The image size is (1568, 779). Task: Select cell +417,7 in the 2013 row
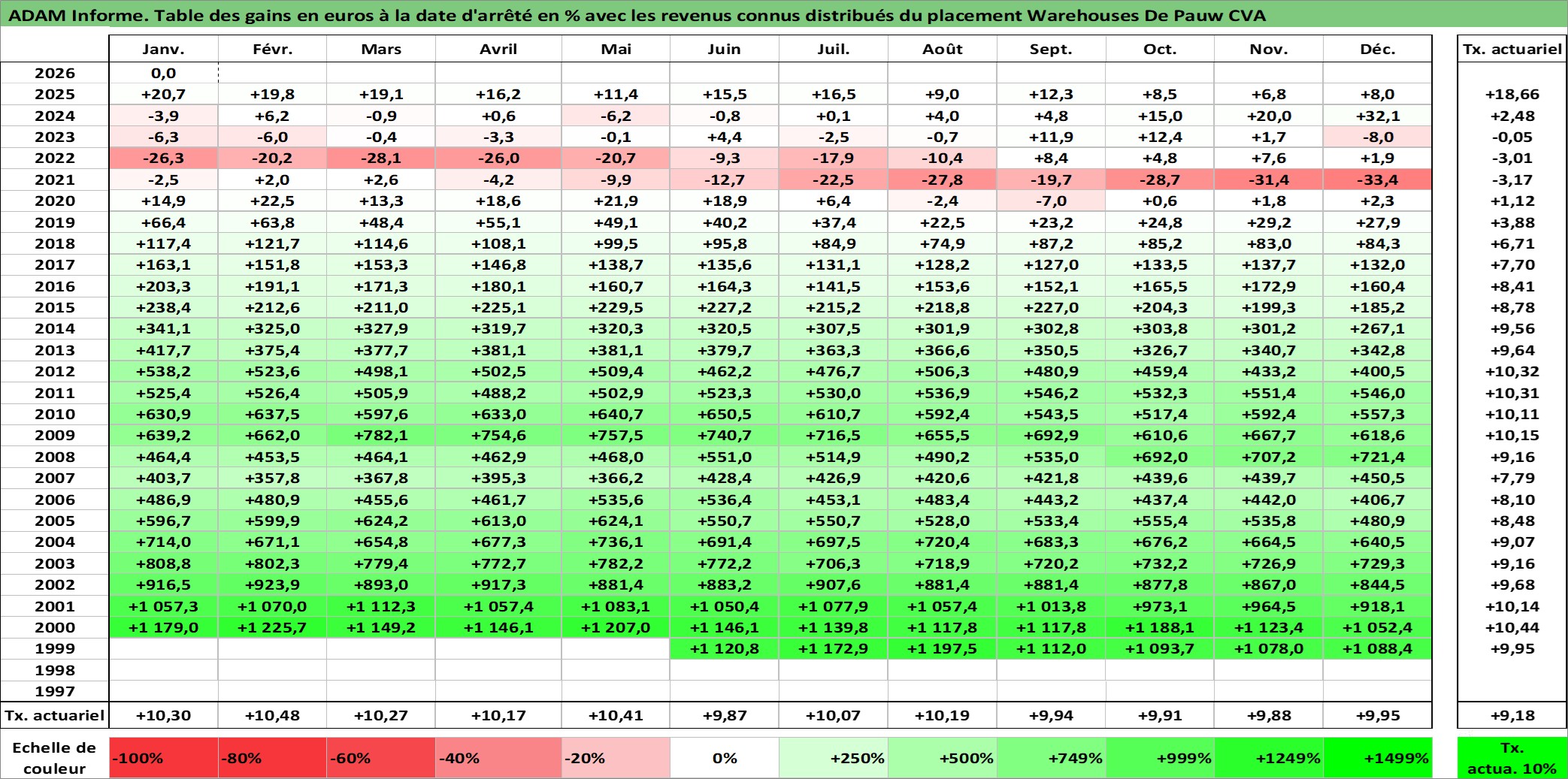pyautogui.click(x=164, y=351)
